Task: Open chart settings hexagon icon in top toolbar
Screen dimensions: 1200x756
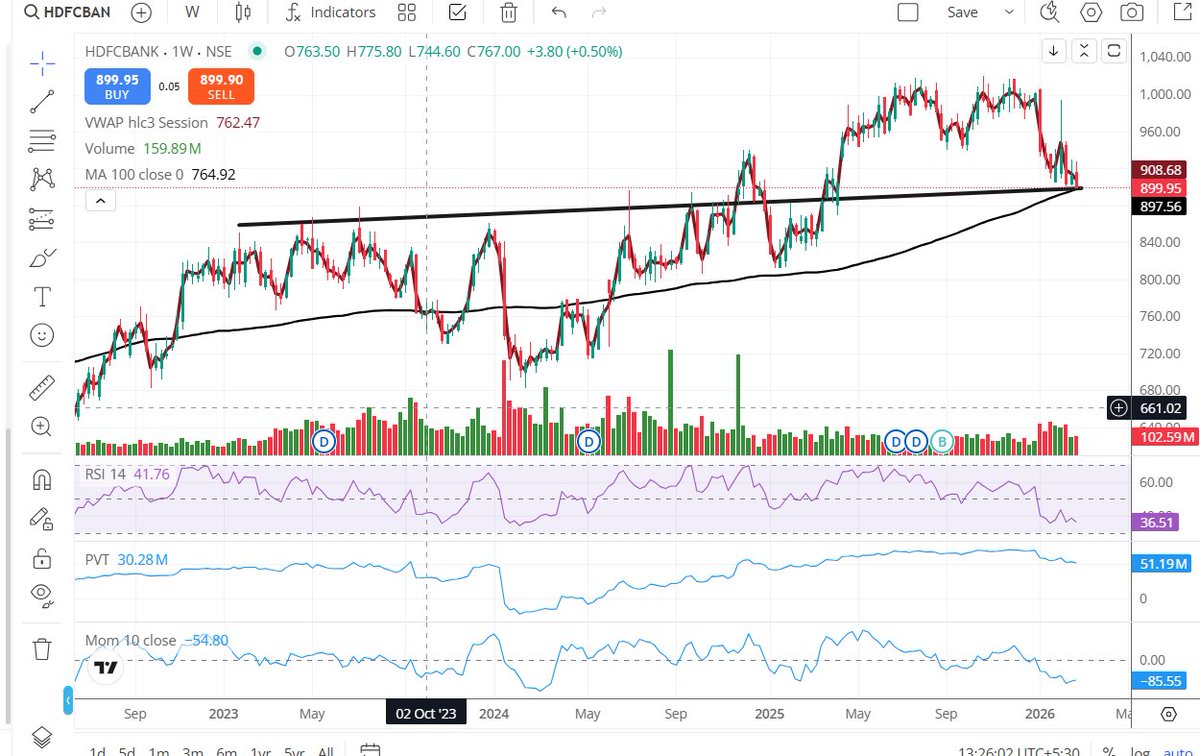Action: point(1091,13)
